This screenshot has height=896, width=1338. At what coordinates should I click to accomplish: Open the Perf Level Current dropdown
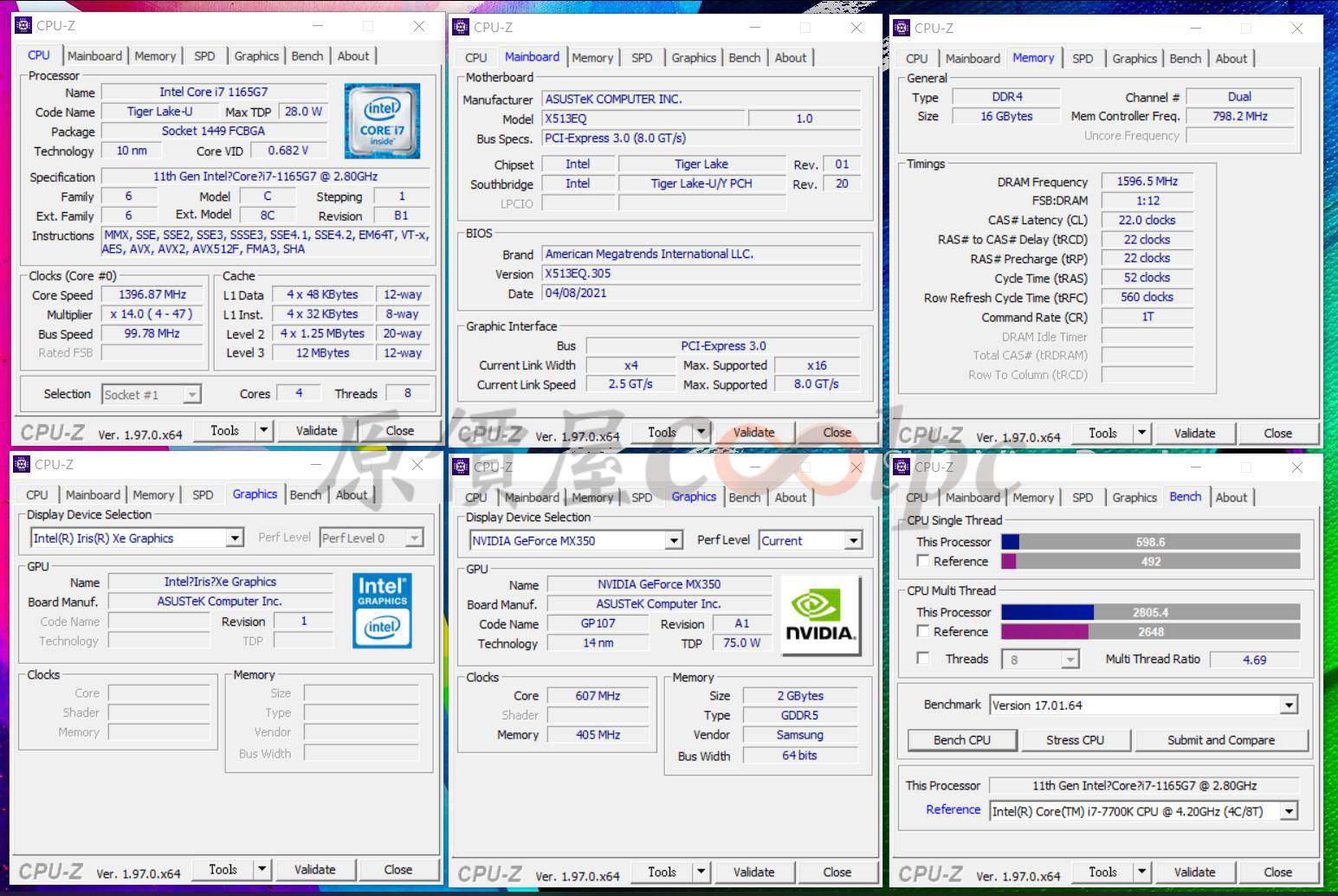854,541
